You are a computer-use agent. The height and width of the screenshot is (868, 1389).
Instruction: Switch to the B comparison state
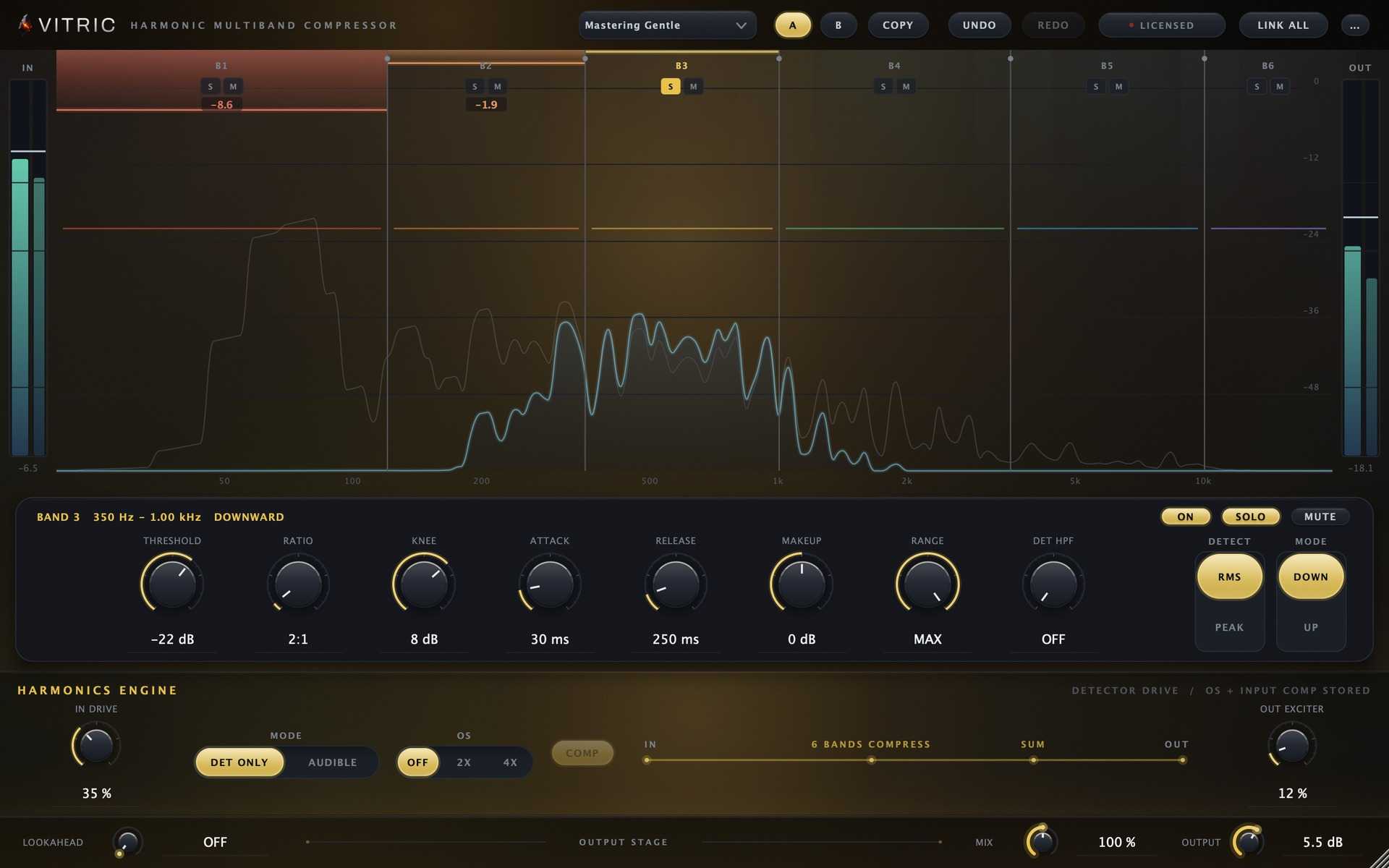coord(838,25)
